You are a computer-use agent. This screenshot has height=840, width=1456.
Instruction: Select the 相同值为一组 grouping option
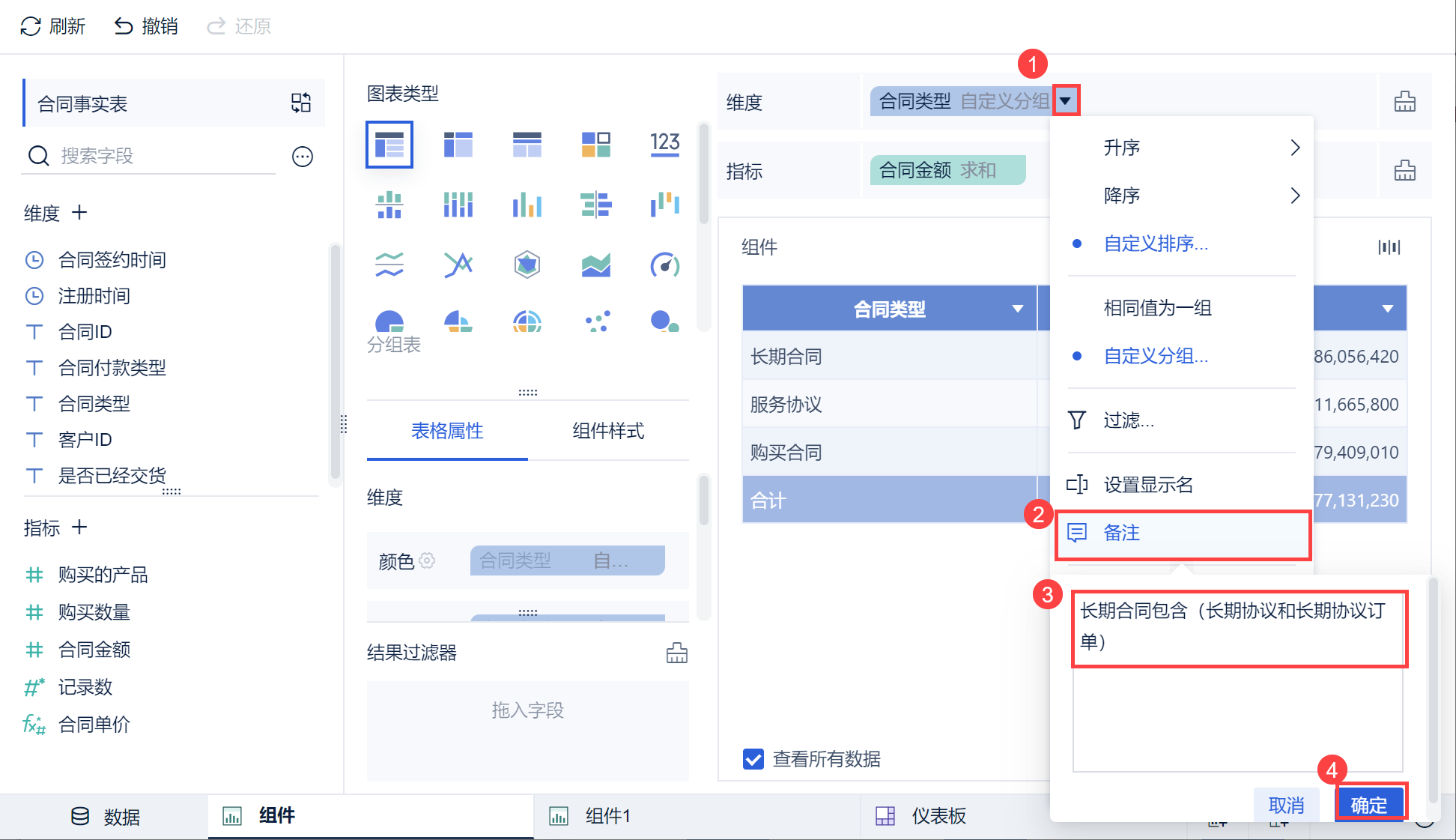[x=1157, y=308]
